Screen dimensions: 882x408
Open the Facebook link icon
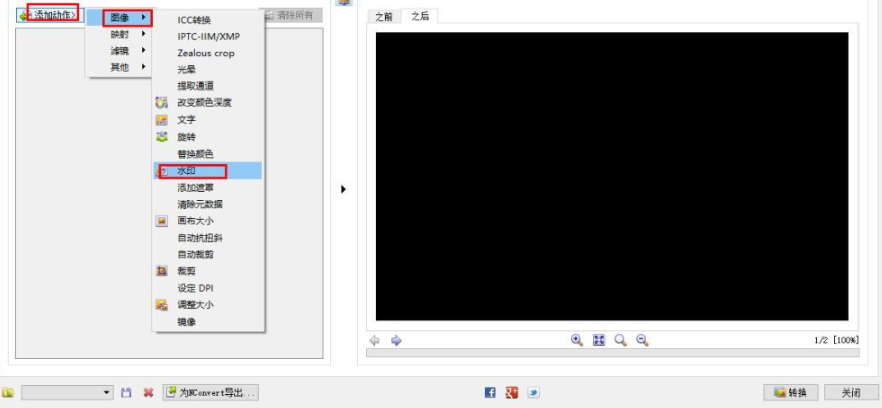[490, 392]
